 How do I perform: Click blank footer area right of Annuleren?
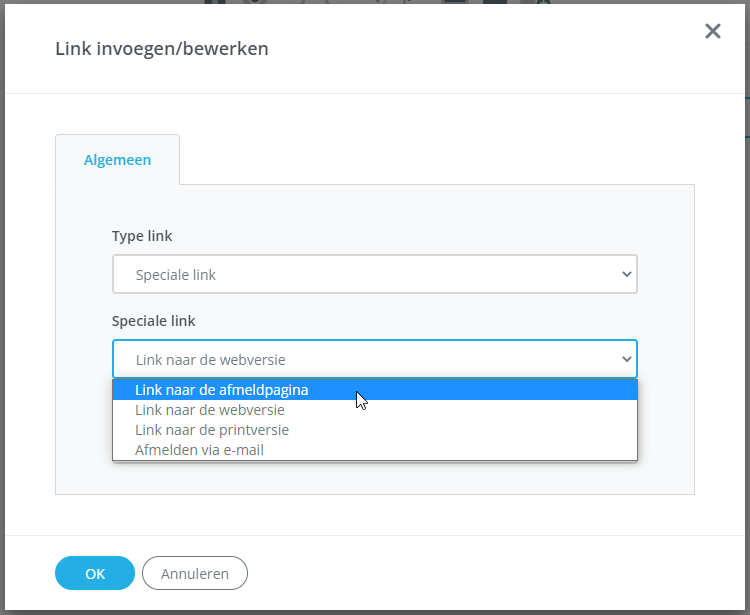pyautogui.click(x=480, y=573)
